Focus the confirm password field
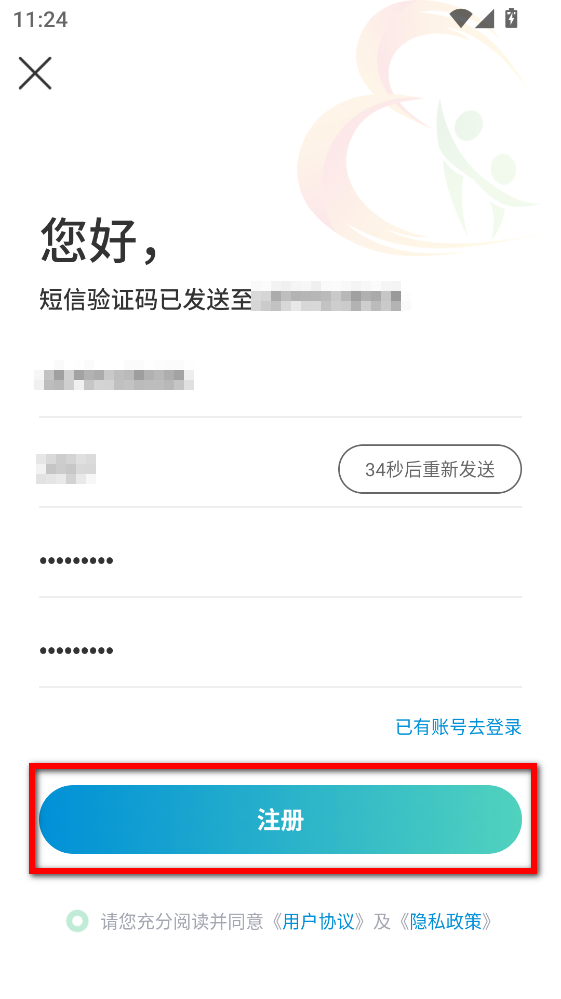Viewport: 561px width, 999px height. tap(280, 650)
